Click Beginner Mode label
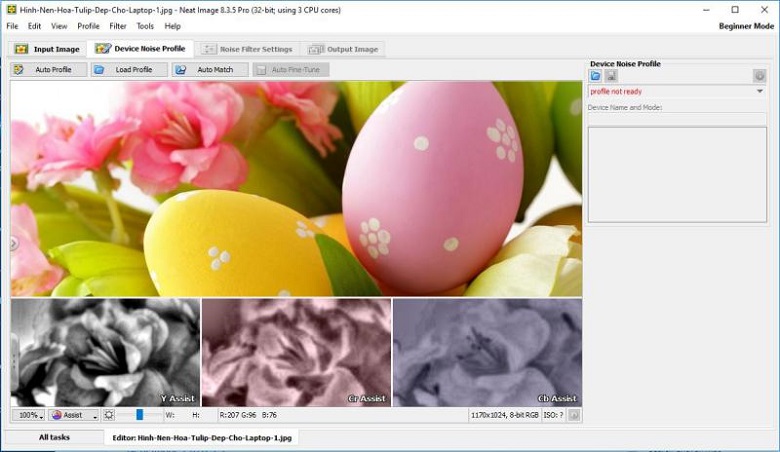This screenshot has height=452, width=780. point(746,26)
